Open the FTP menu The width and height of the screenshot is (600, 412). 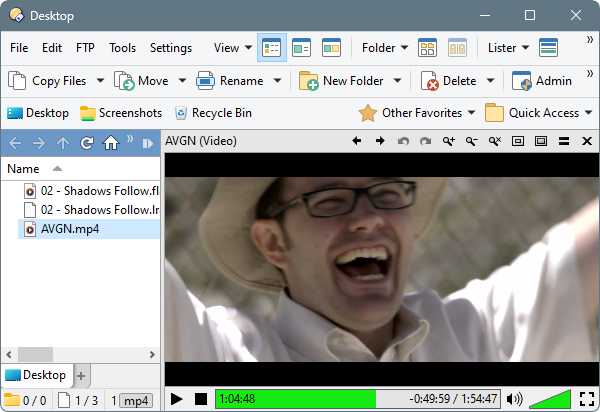click(x=85, y=48)
